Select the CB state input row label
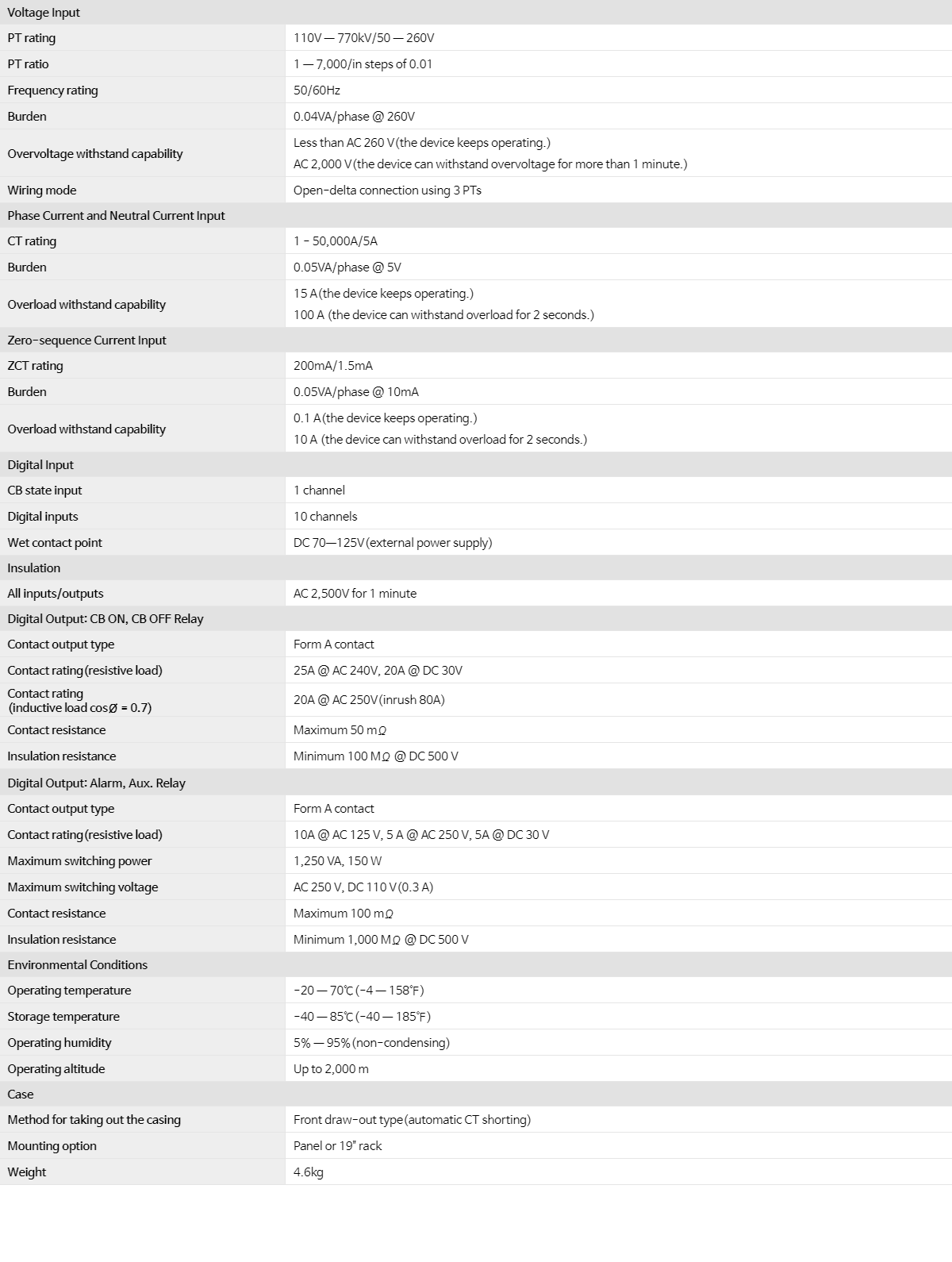The image size is (952, 1262). (44, 491)
